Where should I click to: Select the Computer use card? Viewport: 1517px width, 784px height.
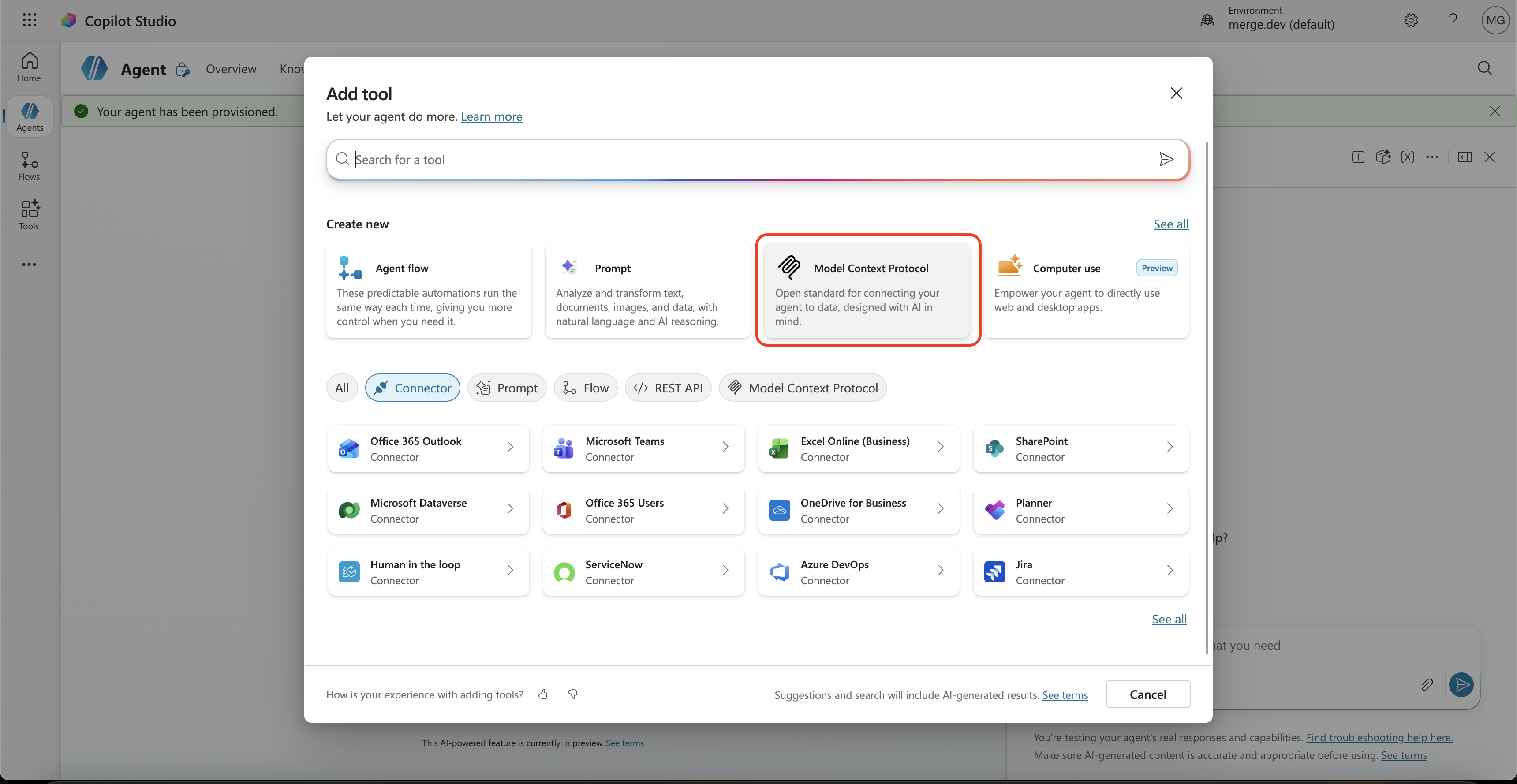tap(1087, 291)
